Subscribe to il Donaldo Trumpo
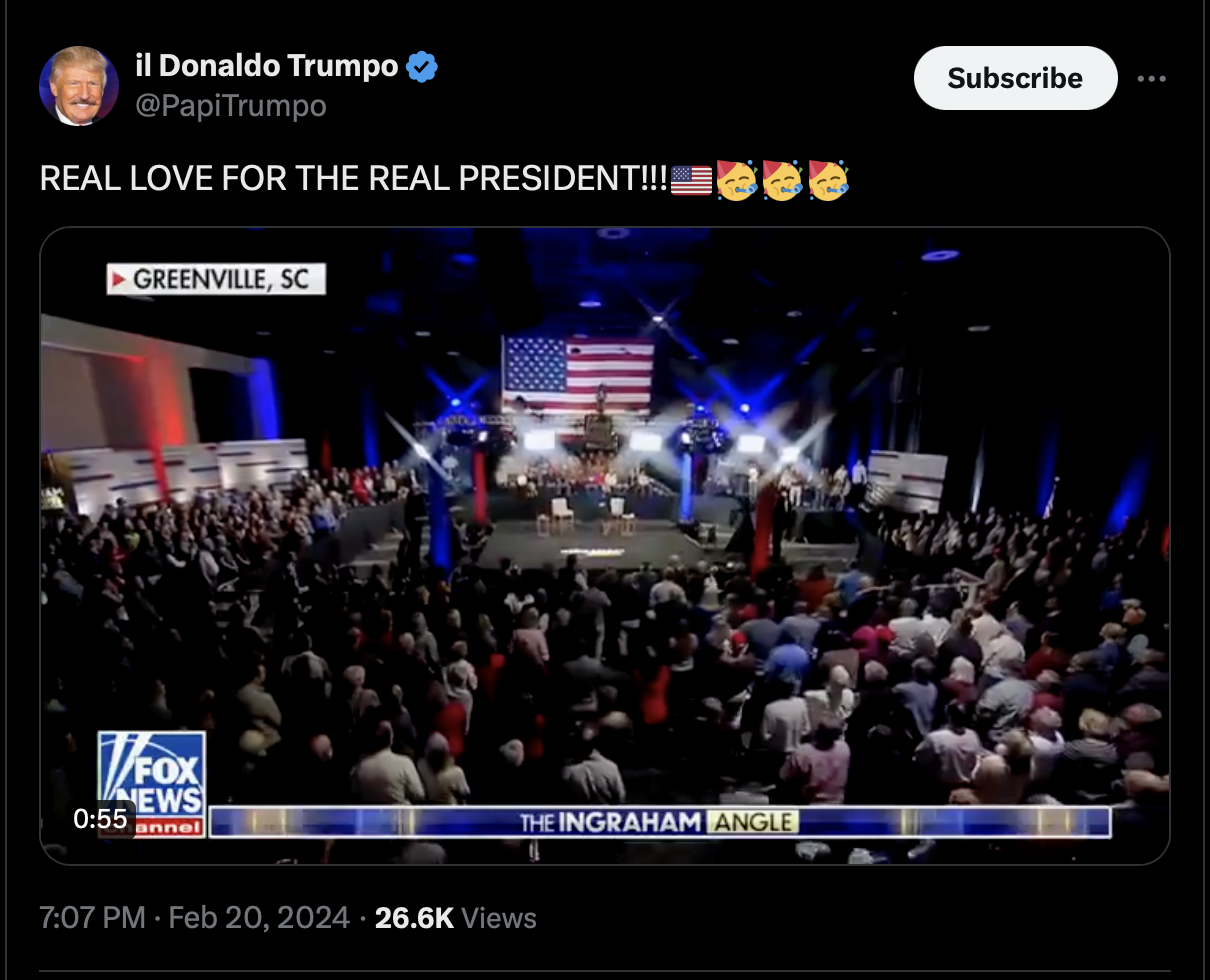 tap(1015, 78)
